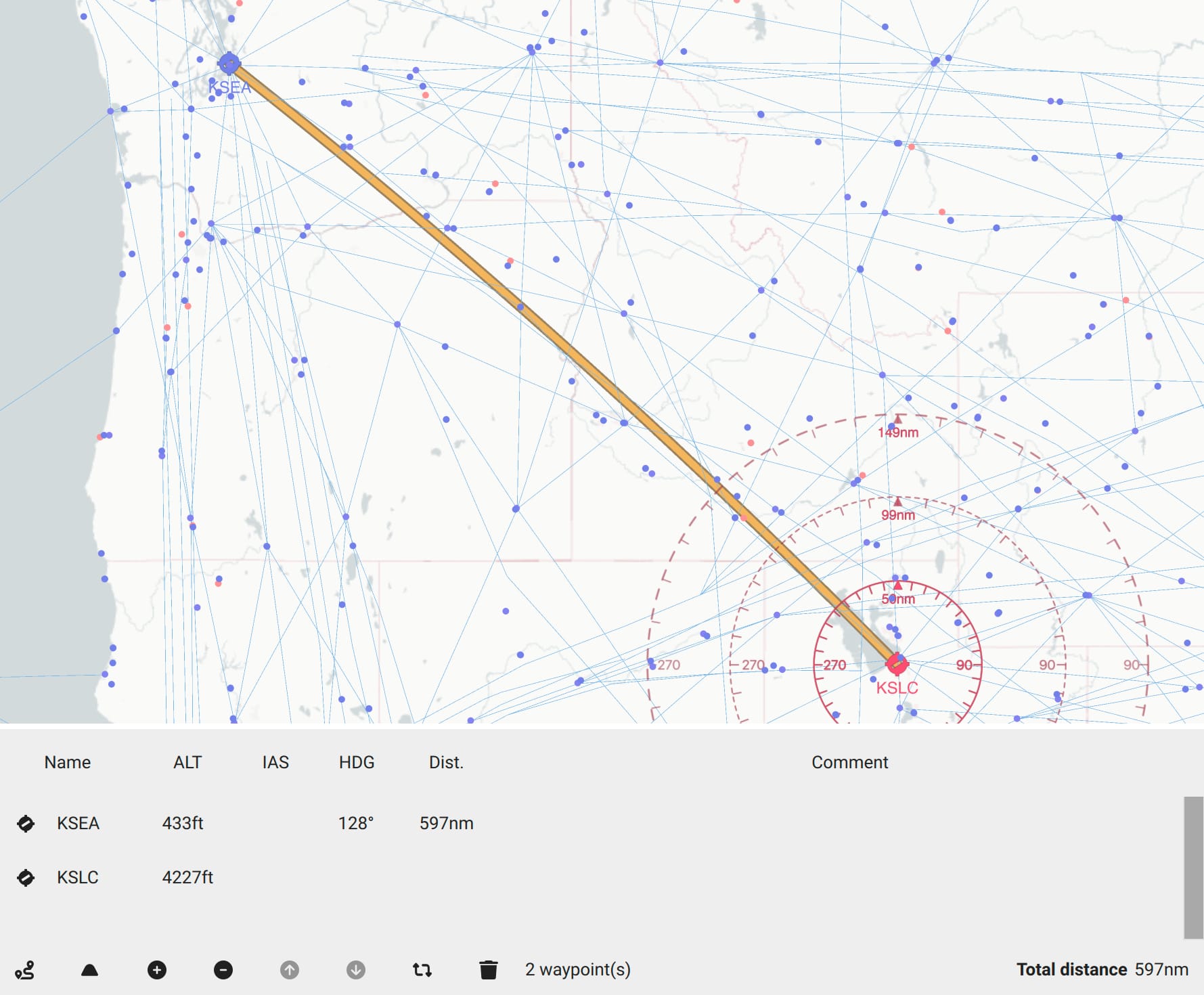Edit the 4227ft altitude value for KSLC
This screenshot has height=995, width=1204.
tap(188, 878)
